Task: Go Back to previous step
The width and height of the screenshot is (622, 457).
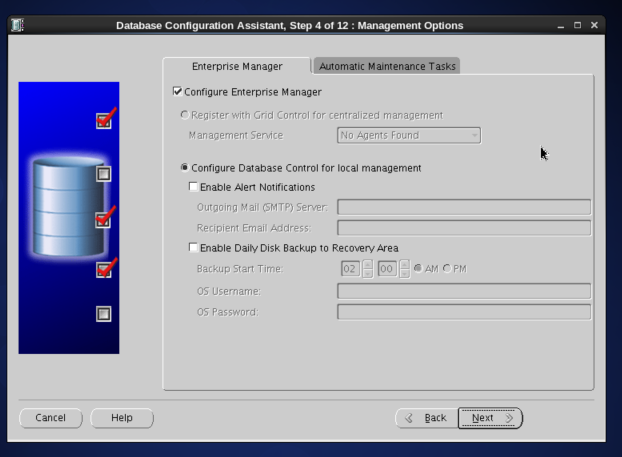Action: click(x=427, y=418)
